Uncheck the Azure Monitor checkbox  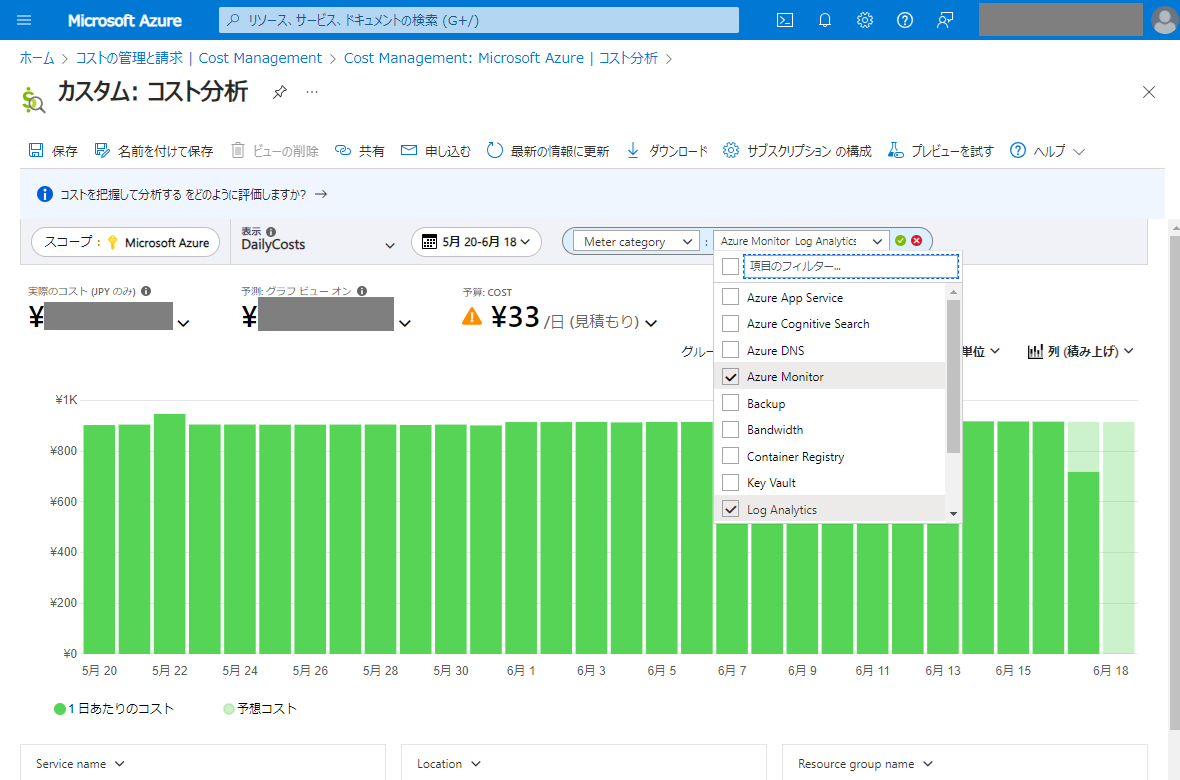coord(730,376)
